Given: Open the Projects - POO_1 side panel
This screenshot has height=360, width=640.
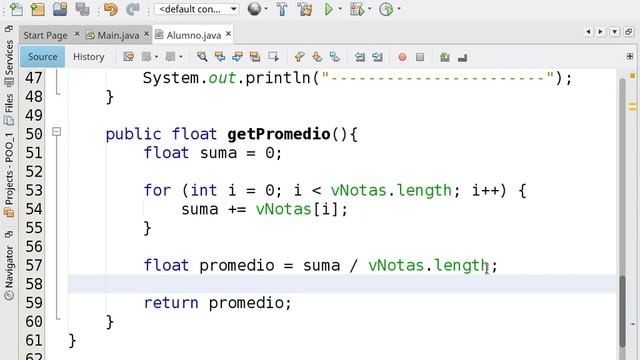Looking at the screenshot, I should 9,175.
